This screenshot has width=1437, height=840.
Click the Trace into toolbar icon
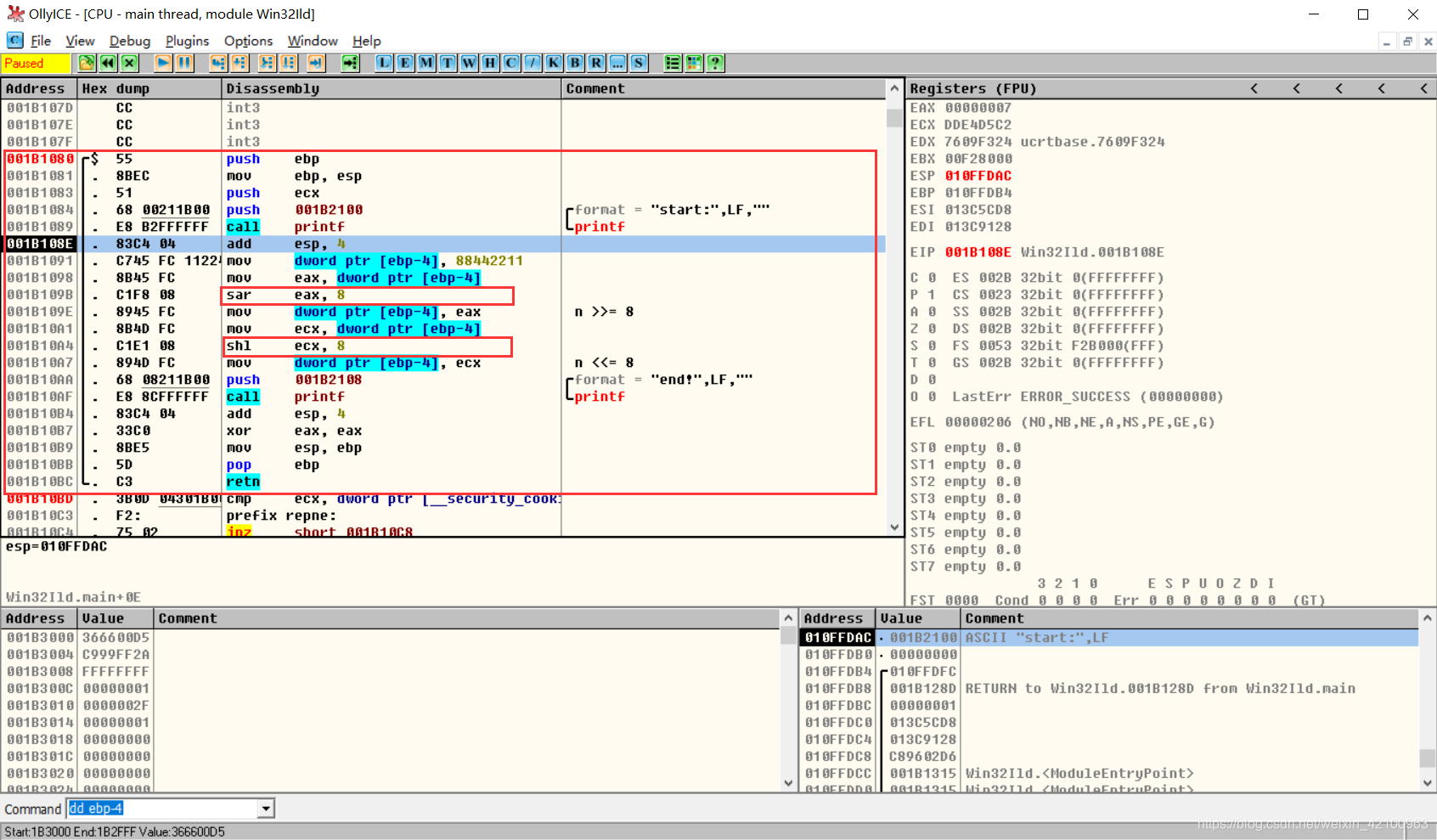coord(267,63)
